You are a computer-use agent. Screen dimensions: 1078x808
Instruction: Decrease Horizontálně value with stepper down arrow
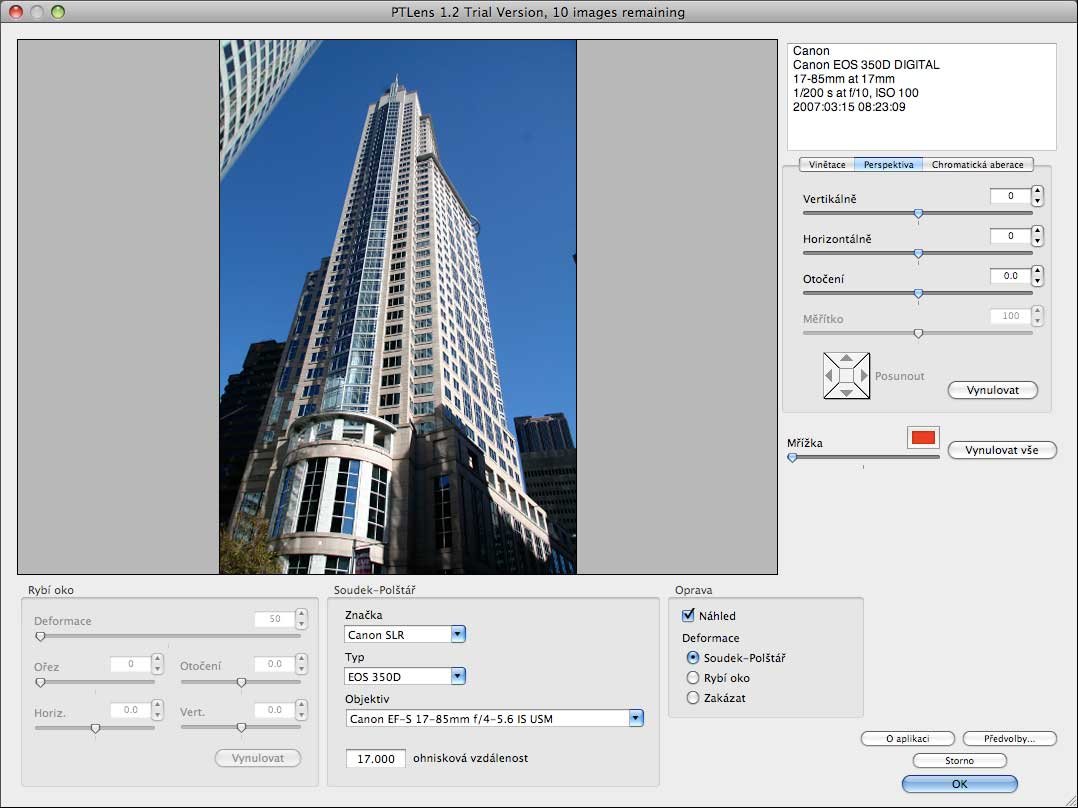[x=1037, y=241]
